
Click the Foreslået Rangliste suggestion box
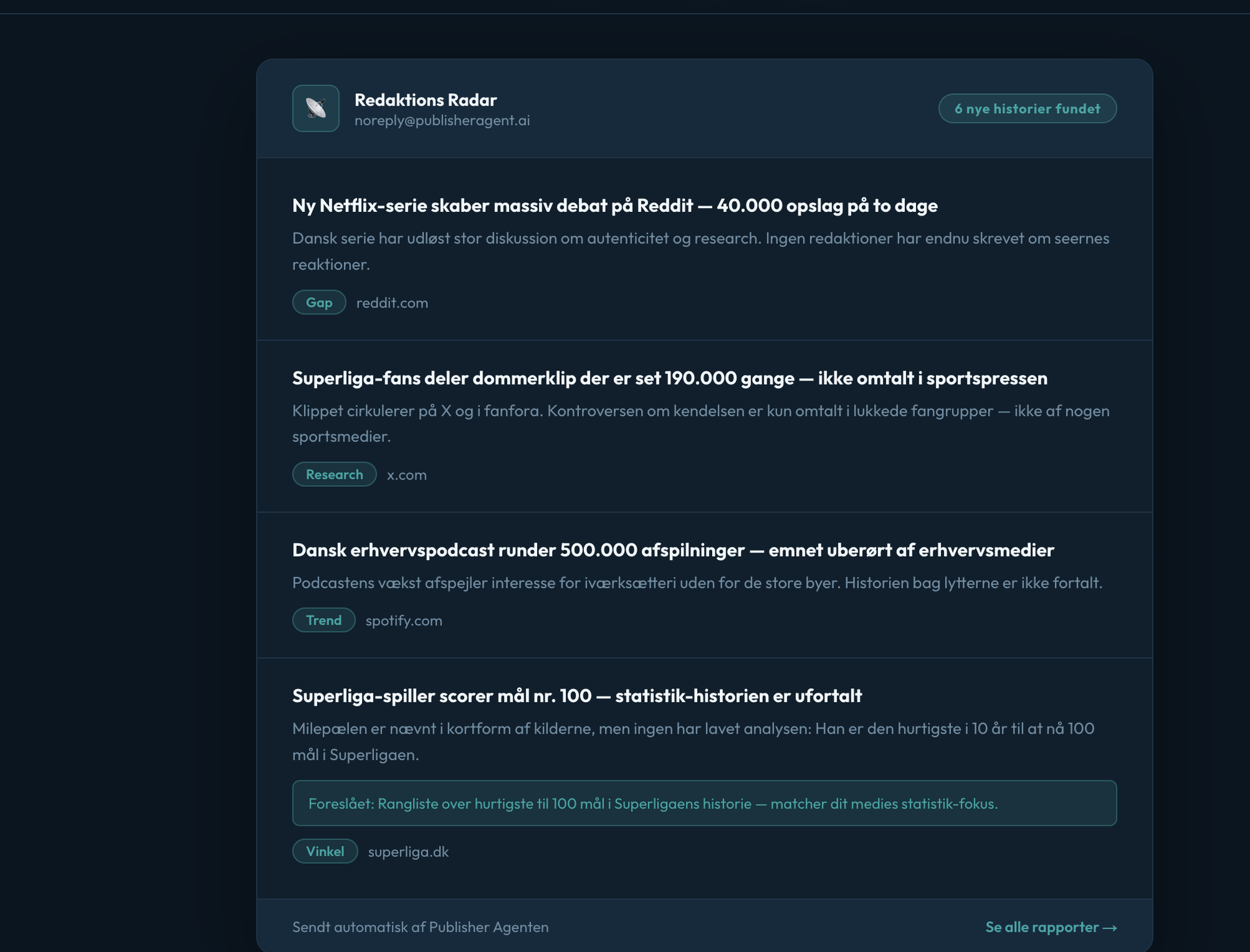click(x=703, y=803)
